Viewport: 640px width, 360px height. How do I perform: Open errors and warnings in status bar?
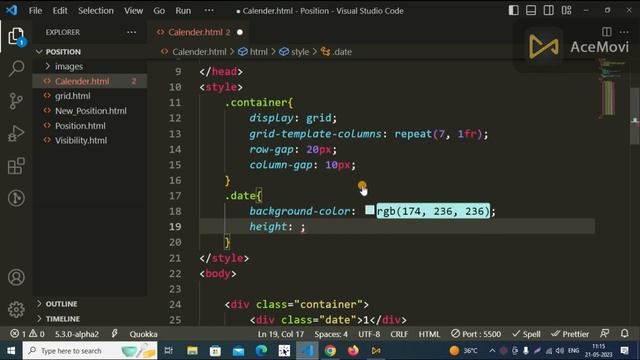[x=27, y=334]
